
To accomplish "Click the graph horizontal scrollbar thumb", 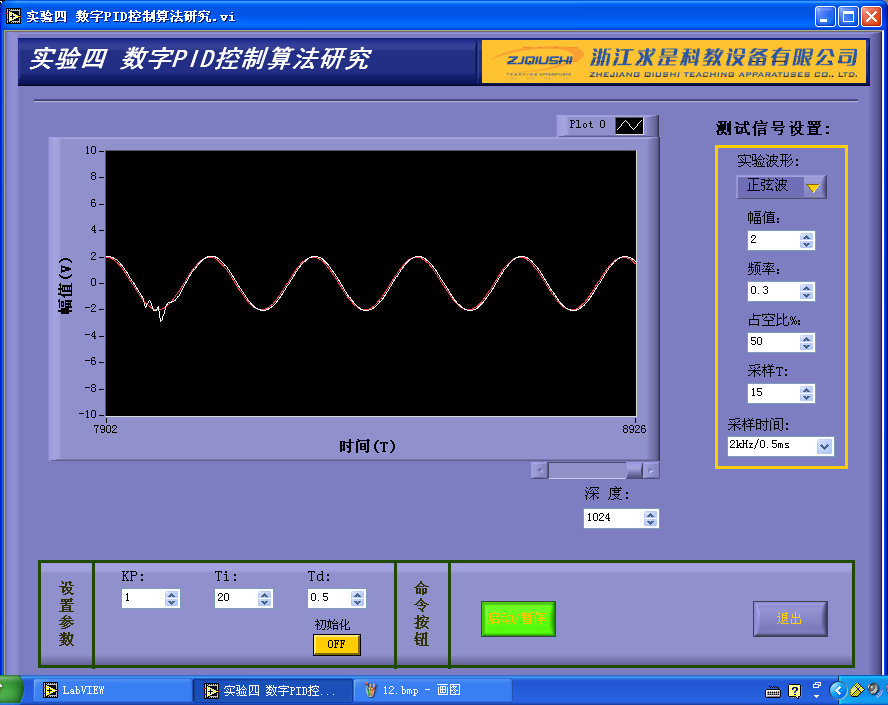I will (x=634, y=470).
